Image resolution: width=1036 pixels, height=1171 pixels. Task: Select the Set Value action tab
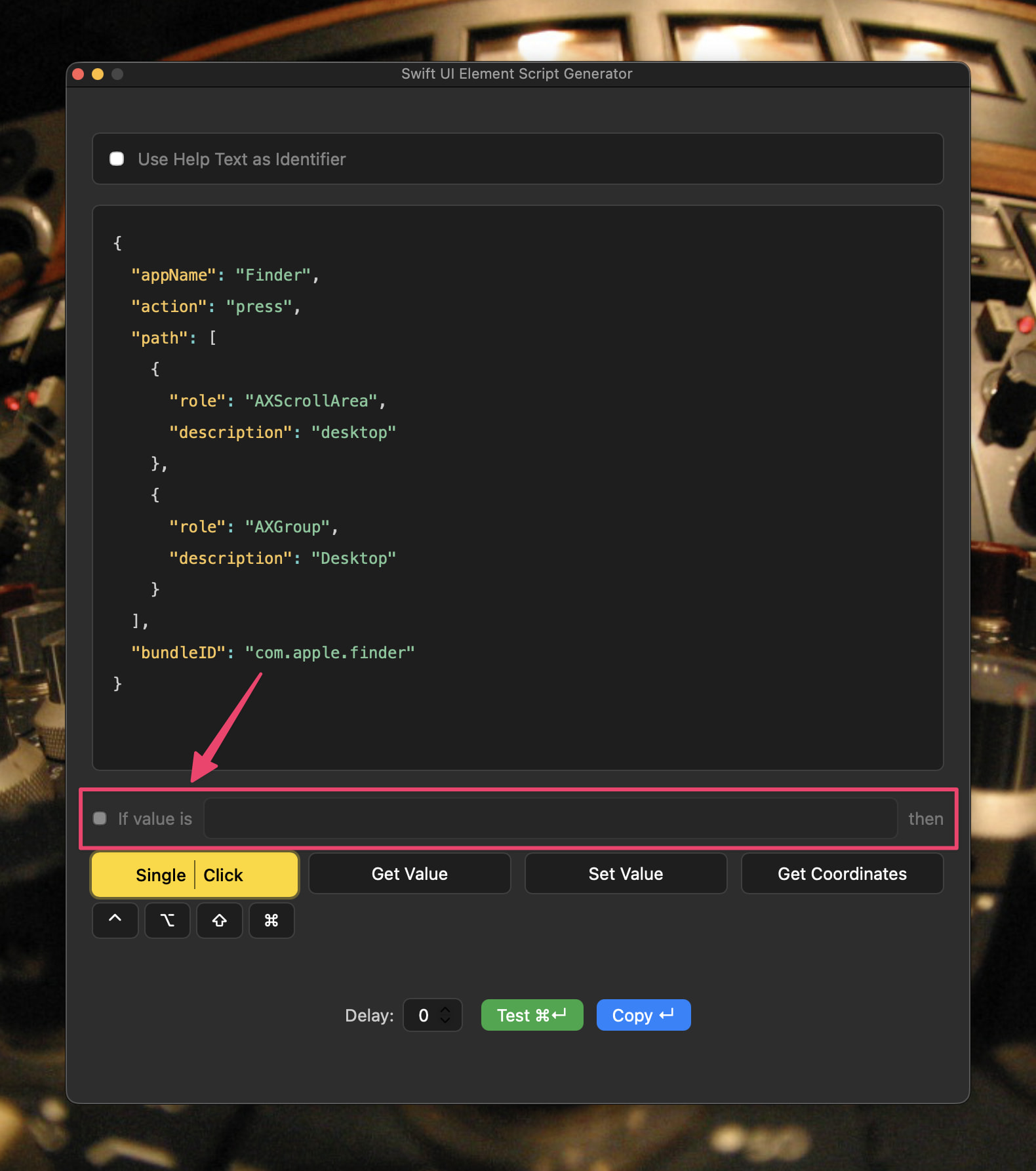point(626,873)
